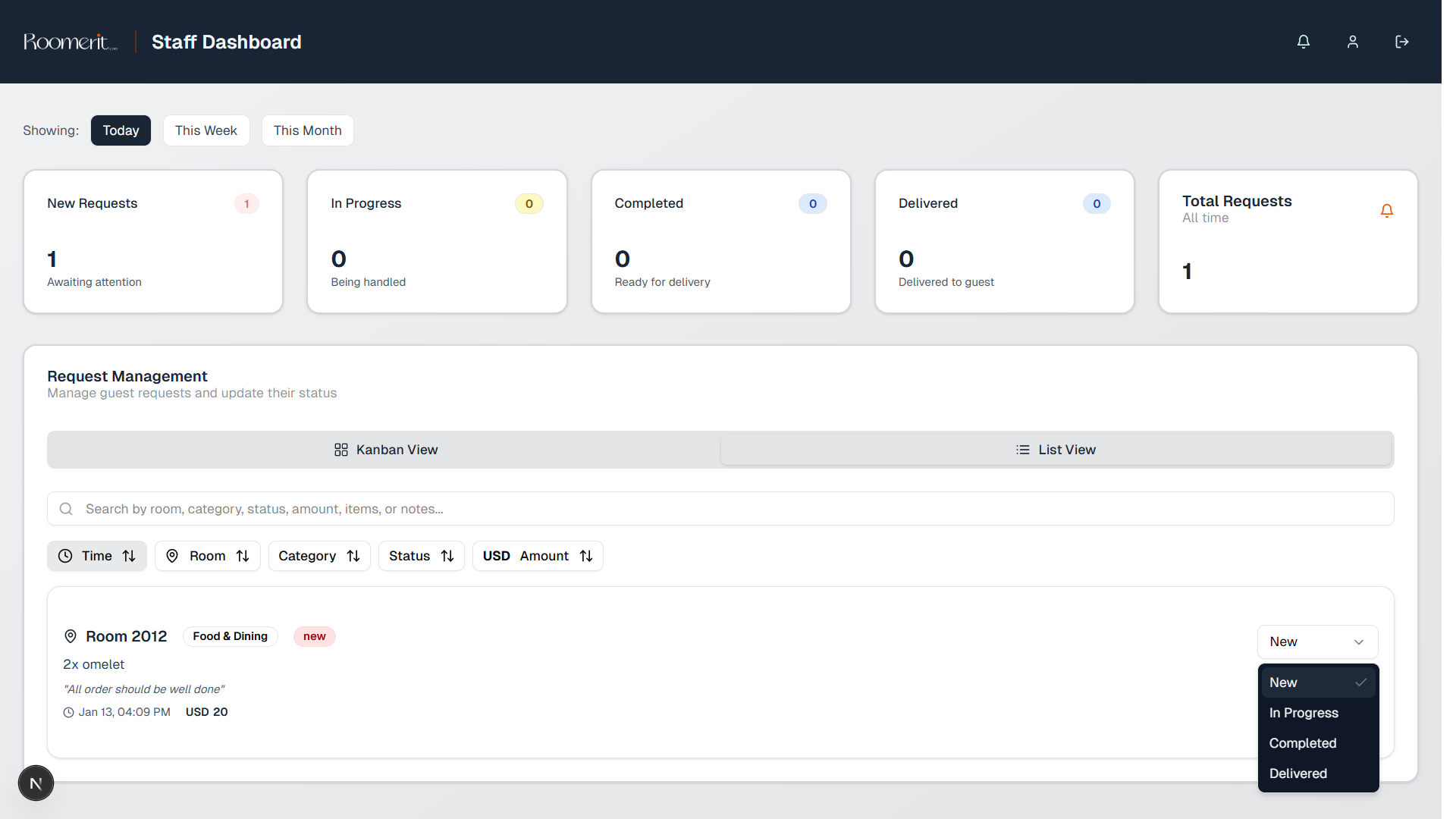Choose Delivered from status menu
Image resolution: width=1456 pixels, height=819 pixels.
(x=1298, y=773)
